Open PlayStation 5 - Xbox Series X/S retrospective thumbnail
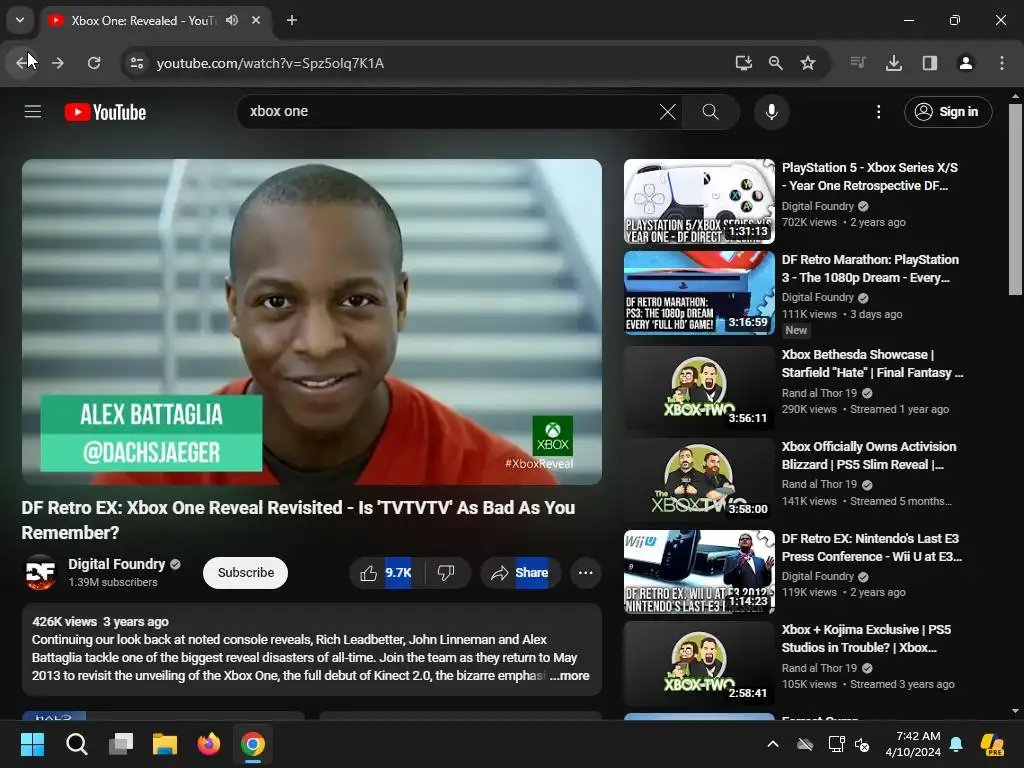Viewport: 1024px width, 768px height. click(x=699, y=202)
